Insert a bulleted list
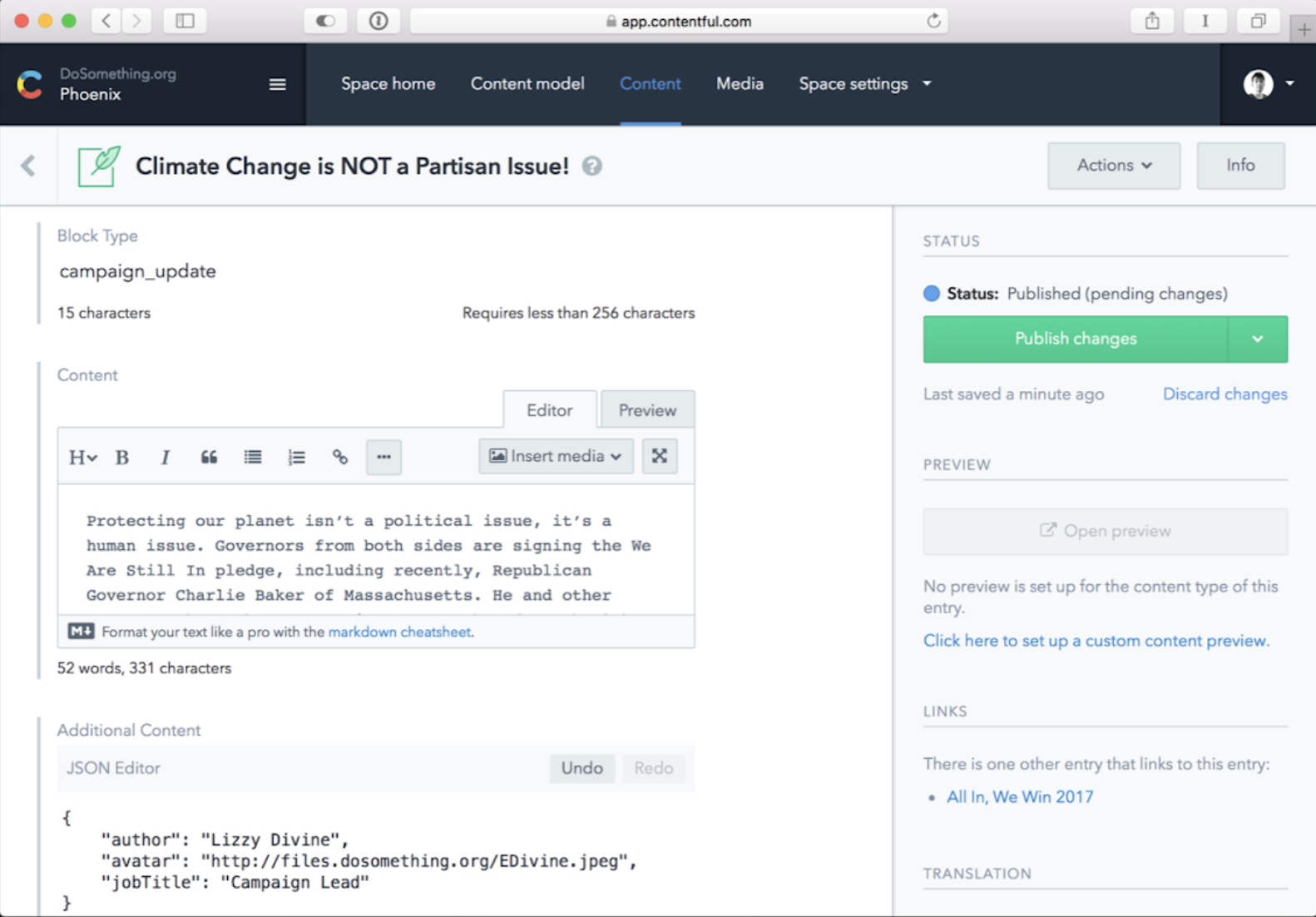 click(x=253, y=457)
